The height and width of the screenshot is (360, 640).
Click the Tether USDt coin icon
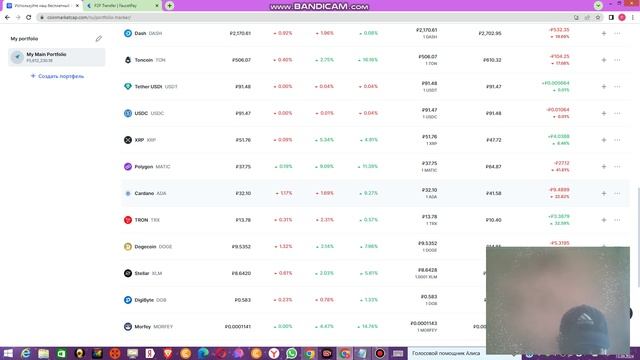[x=128, y=87]
